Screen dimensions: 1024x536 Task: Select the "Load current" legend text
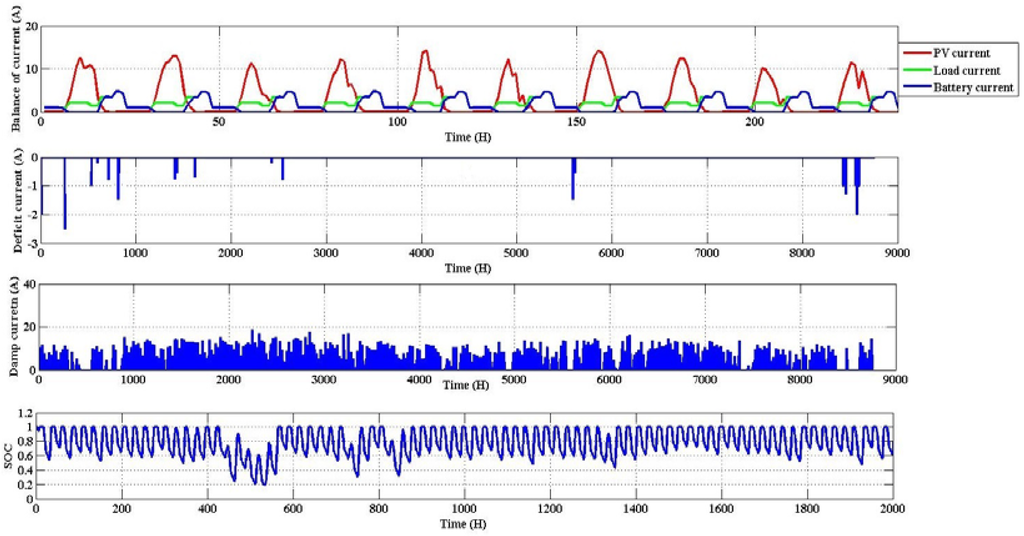click(967, 70)
